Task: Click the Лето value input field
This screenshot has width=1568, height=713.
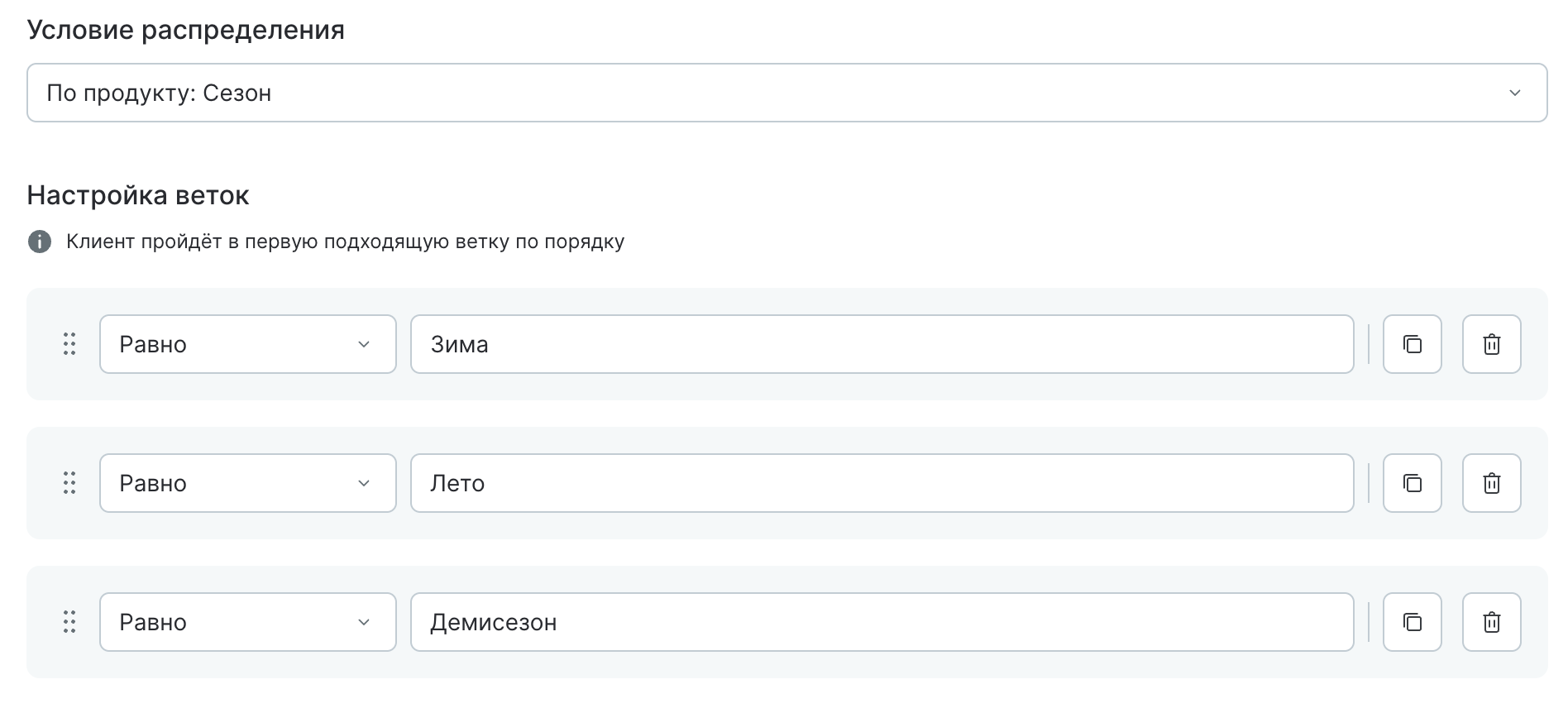Action: point(881,483)
